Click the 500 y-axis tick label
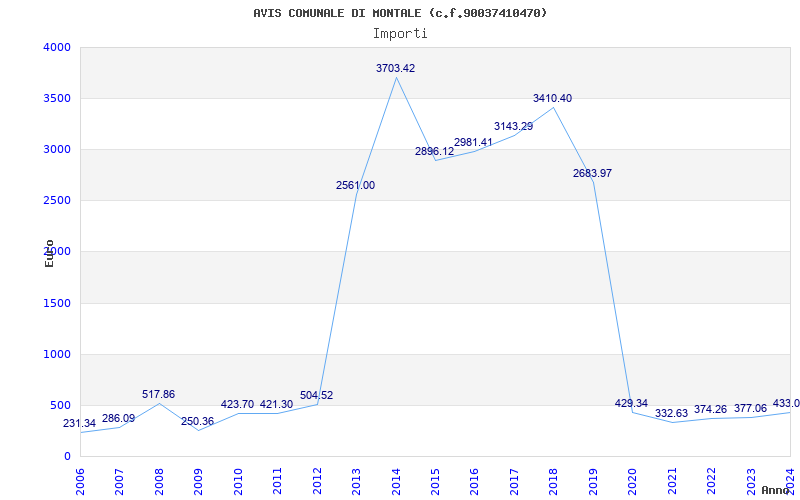The height and width of the screenshot is (500, 800). (60, 406)
